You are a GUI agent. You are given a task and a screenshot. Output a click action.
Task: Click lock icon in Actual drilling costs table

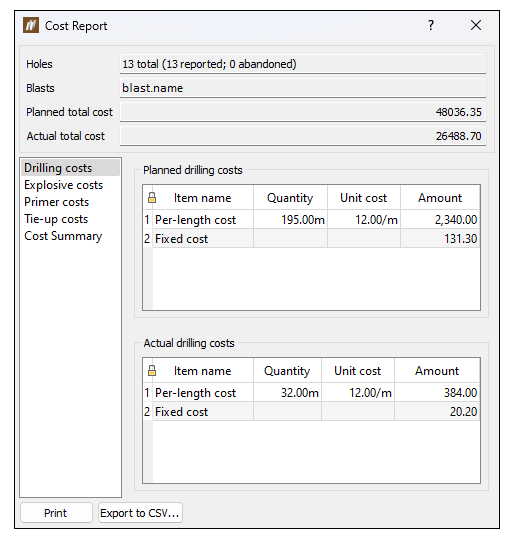coord(151,371)
